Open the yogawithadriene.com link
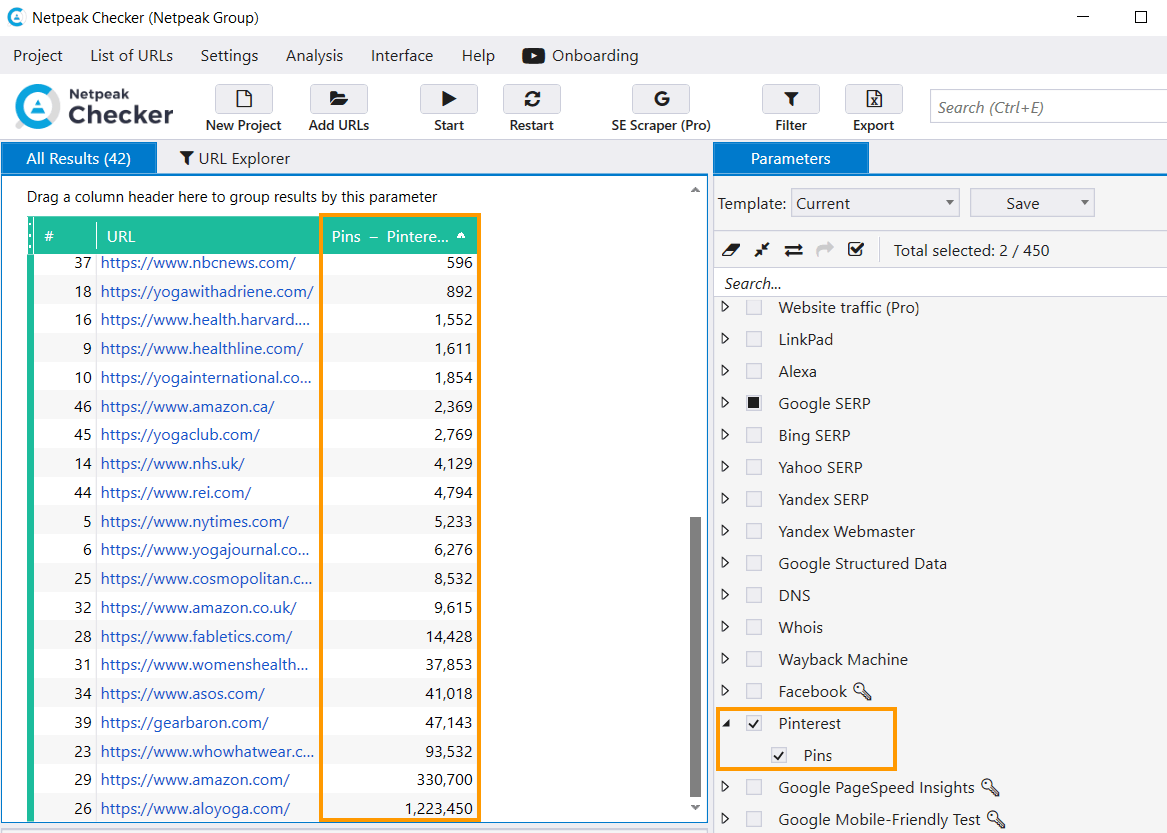The height and width of the screenshot is (833, 1167). point(207,292)
